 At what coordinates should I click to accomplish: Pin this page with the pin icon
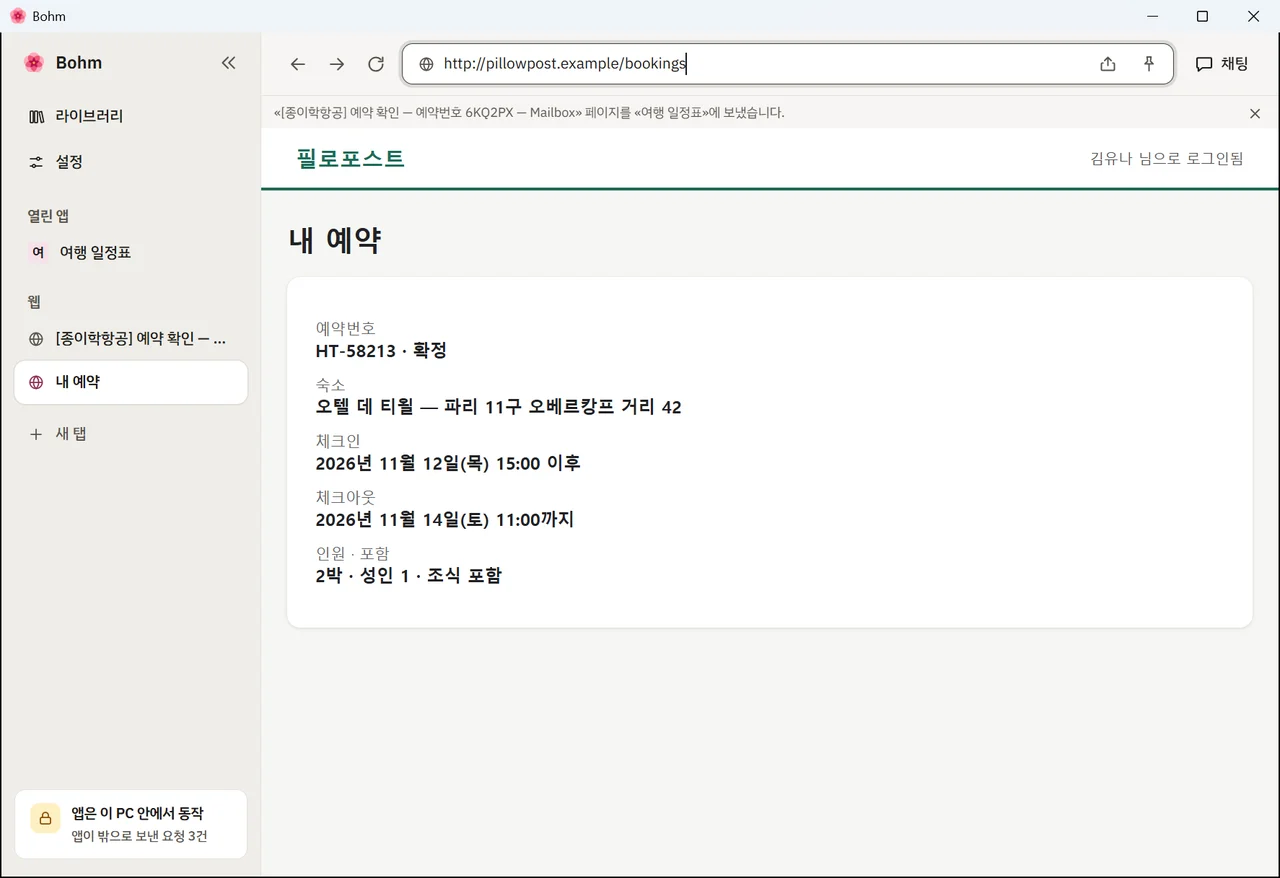coord(1149,64)
